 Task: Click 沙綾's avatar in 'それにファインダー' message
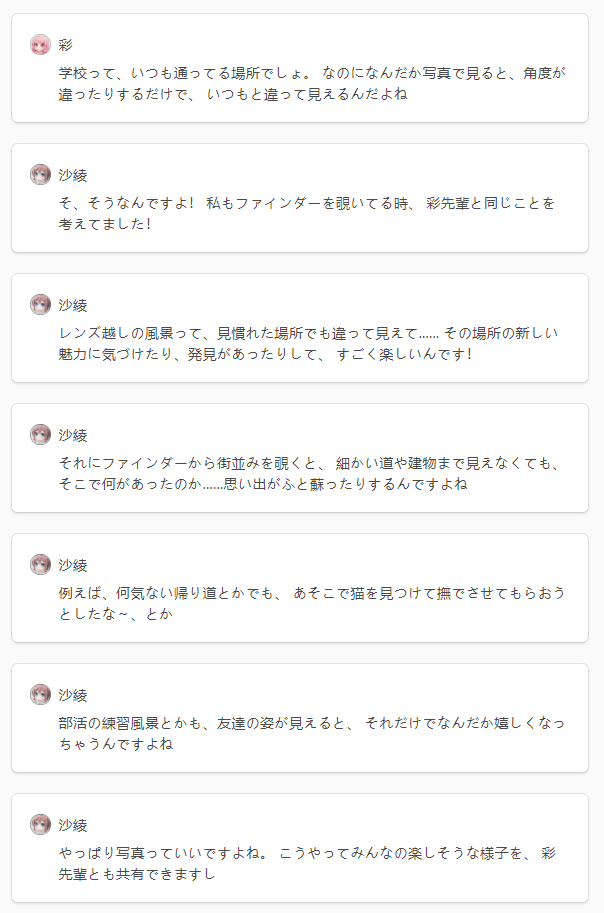pyautogui.click(x=40, y=434)
